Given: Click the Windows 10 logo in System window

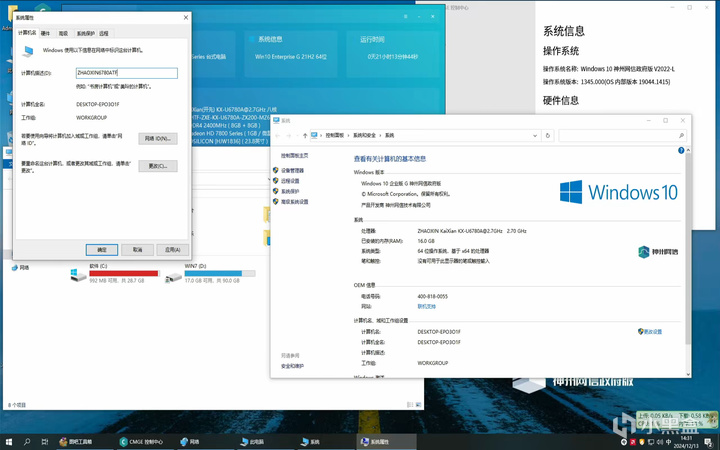Looking at the screenshot, I should [x=619, y=192].
